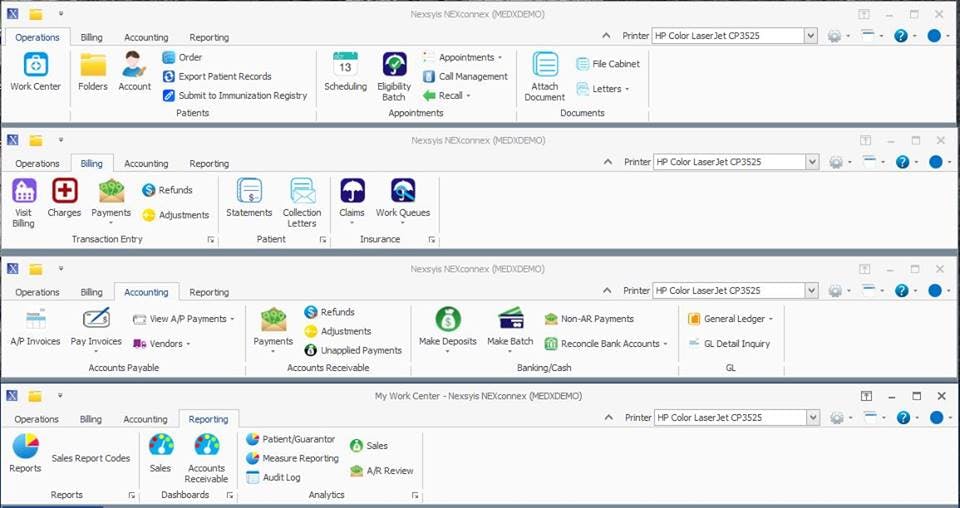Click the Work Queues icon
The height and width of the screenshot is (508, 960).
pyautogui.click(x=403, y=192)
